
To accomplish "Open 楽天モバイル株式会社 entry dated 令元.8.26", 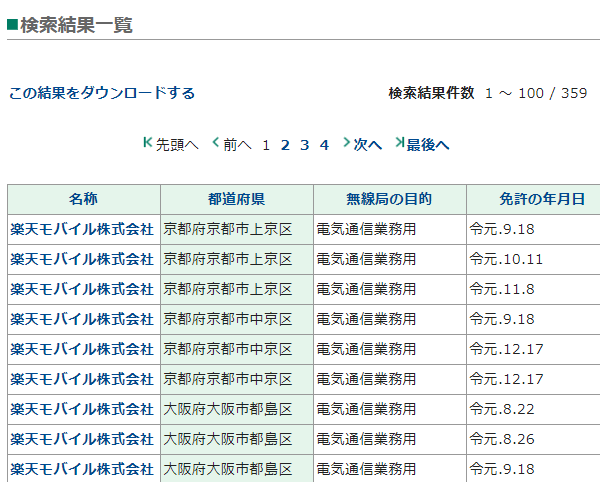I will [82, 439].
